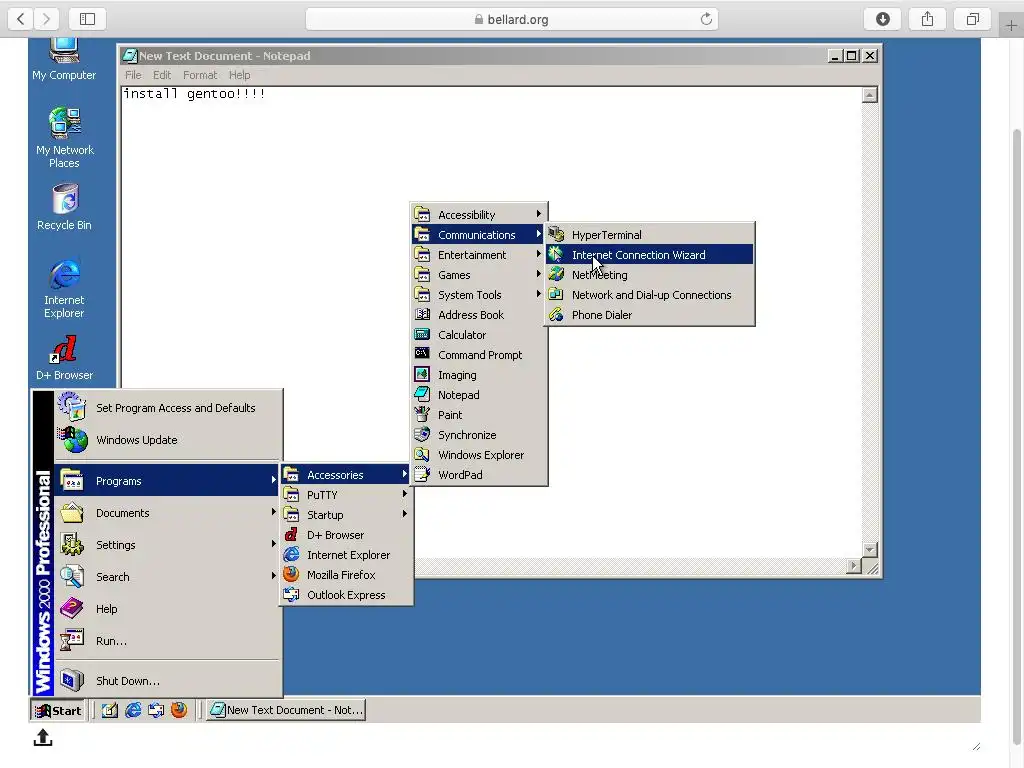The height and width of the screenshot is (768, 1024).
Task: Click Show Desktop quick launch icon
Action: [110, 710]
